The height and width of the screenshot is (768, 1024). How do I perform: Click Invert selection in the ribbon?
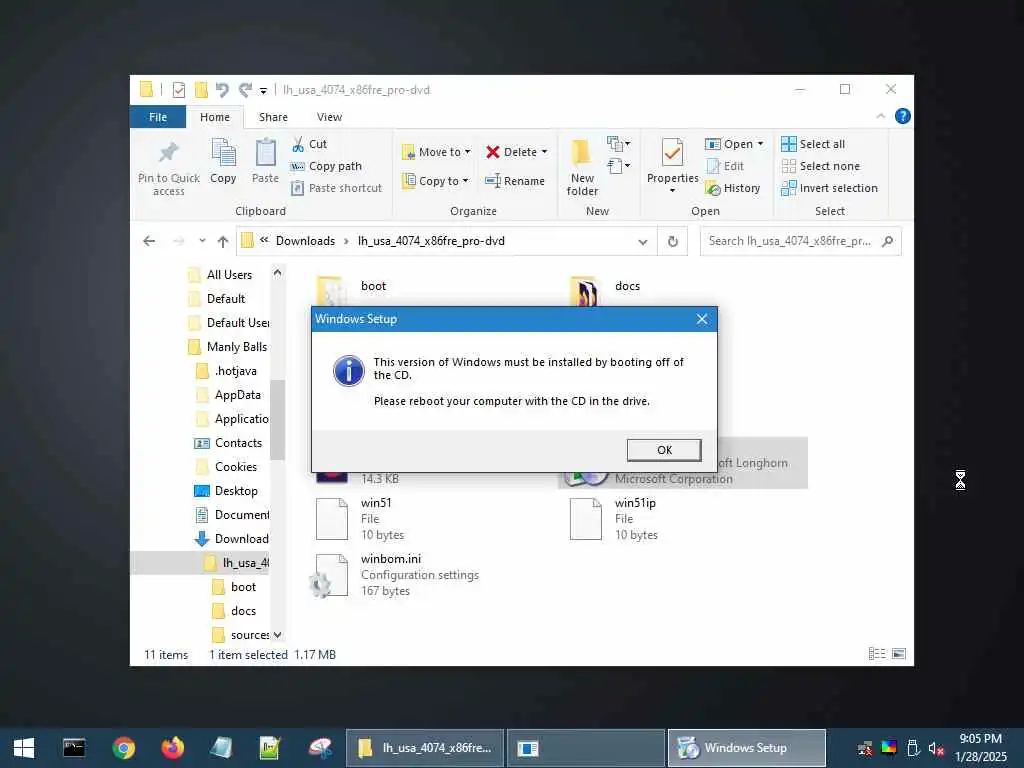click(x=829, y=188)
